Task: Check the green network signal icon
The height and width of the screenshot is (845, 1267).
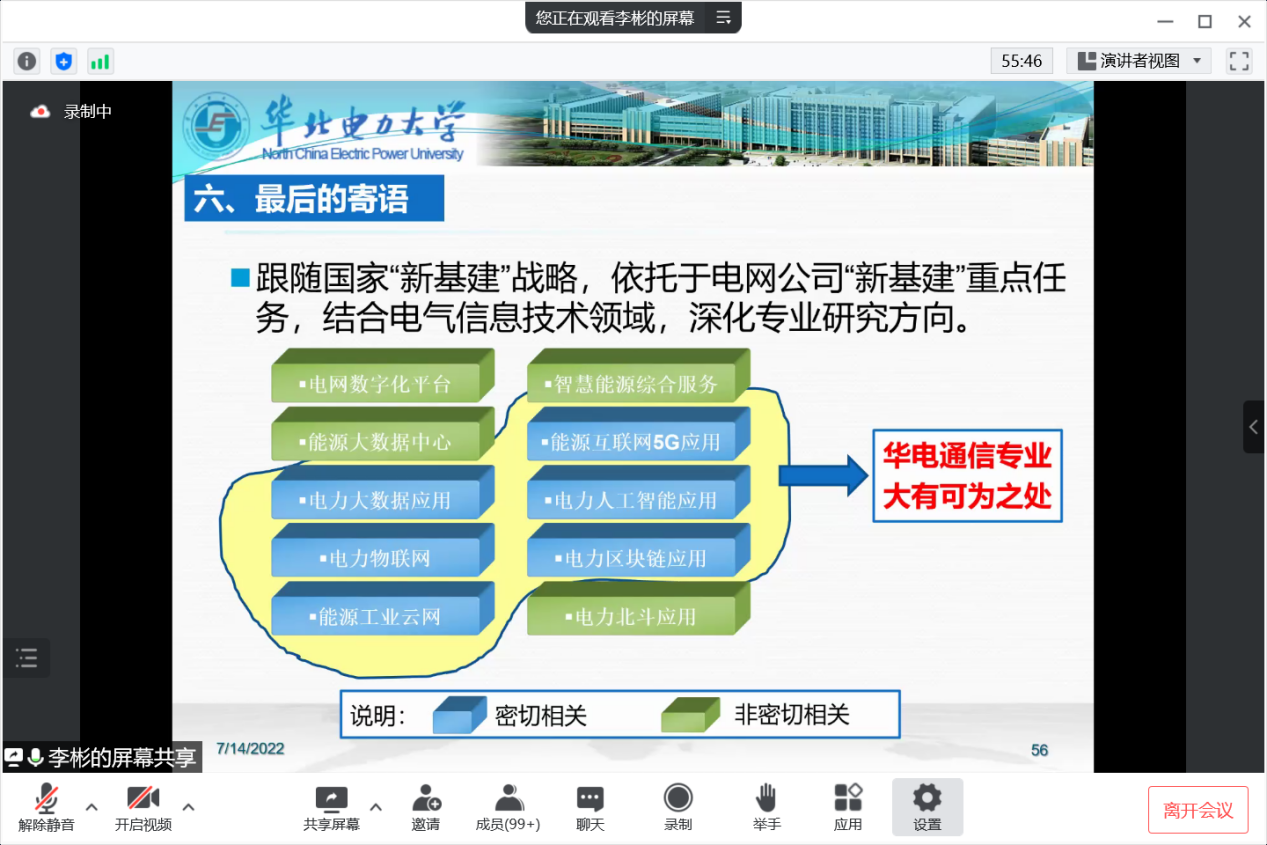Action: (x=100, y=61)
